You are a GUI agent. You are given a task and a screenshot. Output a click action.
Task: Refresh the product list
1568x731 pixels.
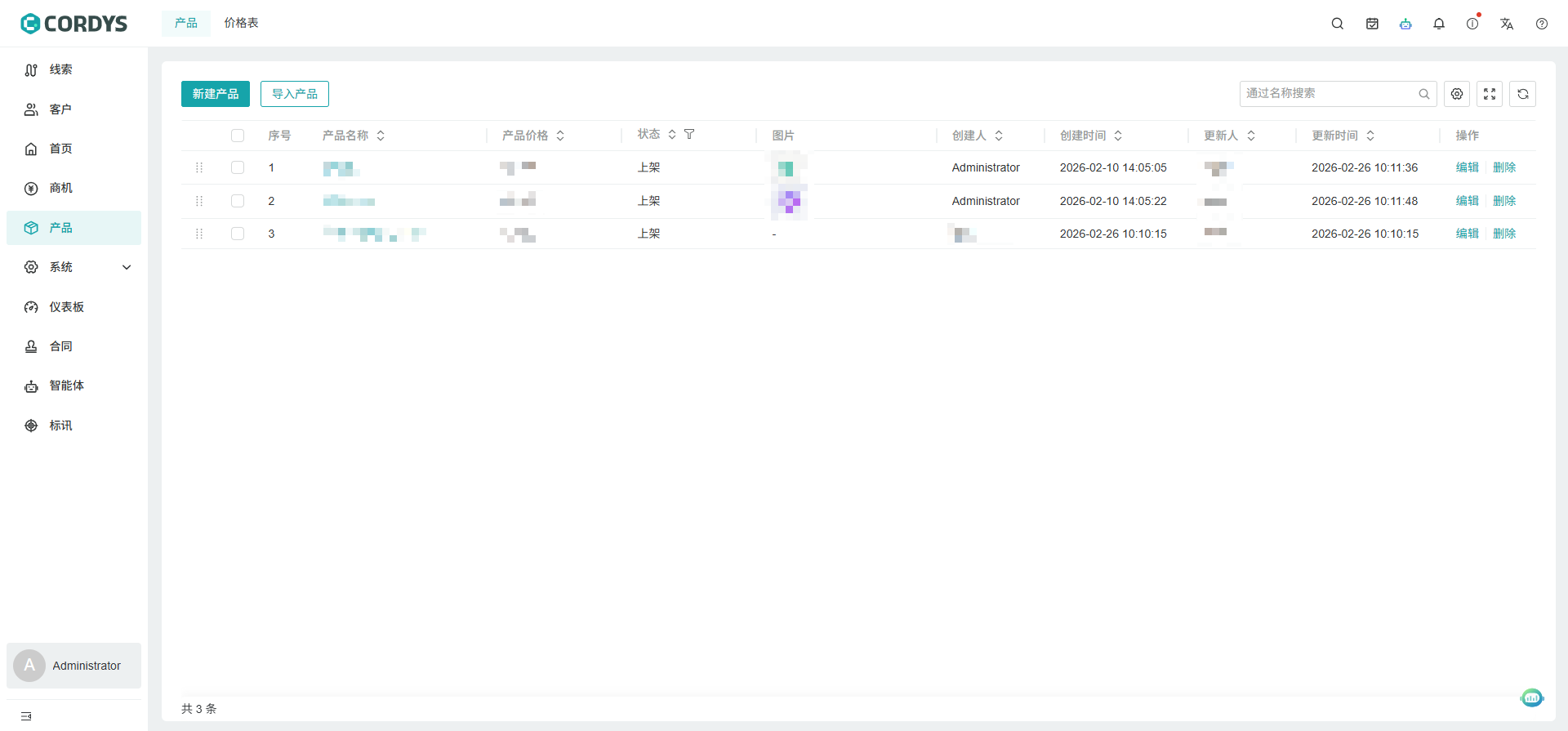[x=1522, y=94]
